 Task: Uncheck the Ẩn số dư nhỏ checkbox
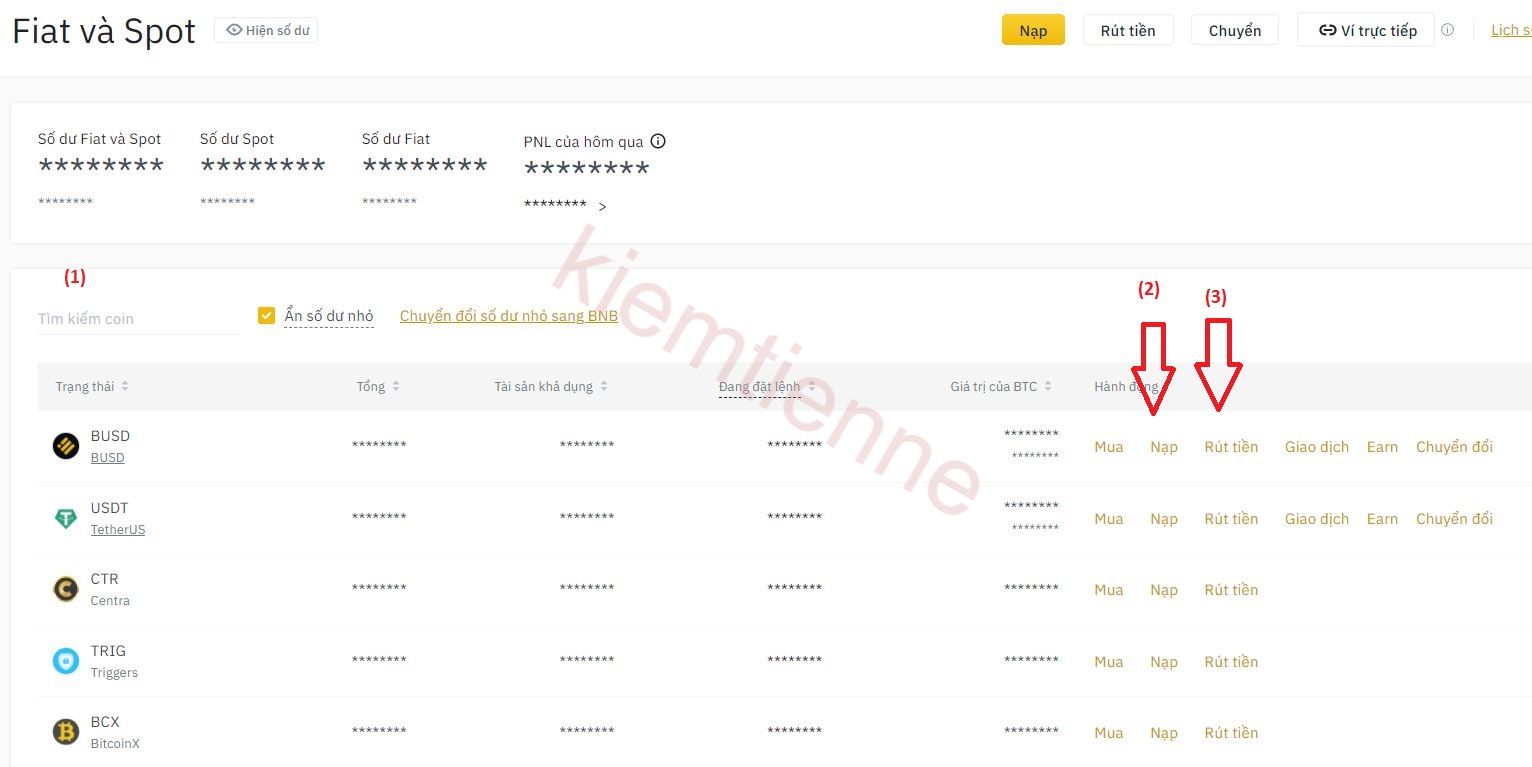pyautogui.click(x=267, y=314)
